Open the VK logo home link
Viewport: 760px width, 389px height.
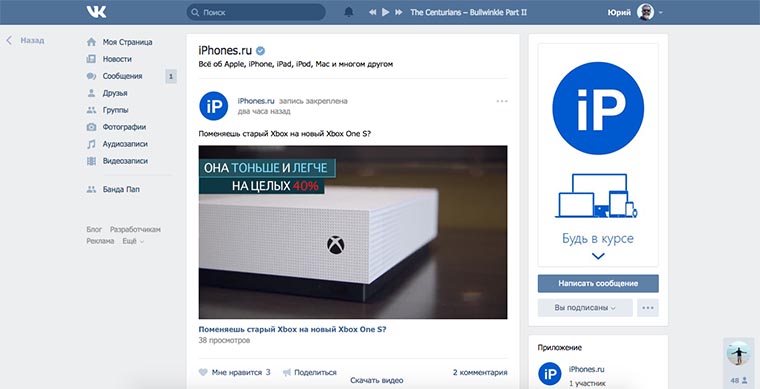pyautogui.click(x=96, y=12)
